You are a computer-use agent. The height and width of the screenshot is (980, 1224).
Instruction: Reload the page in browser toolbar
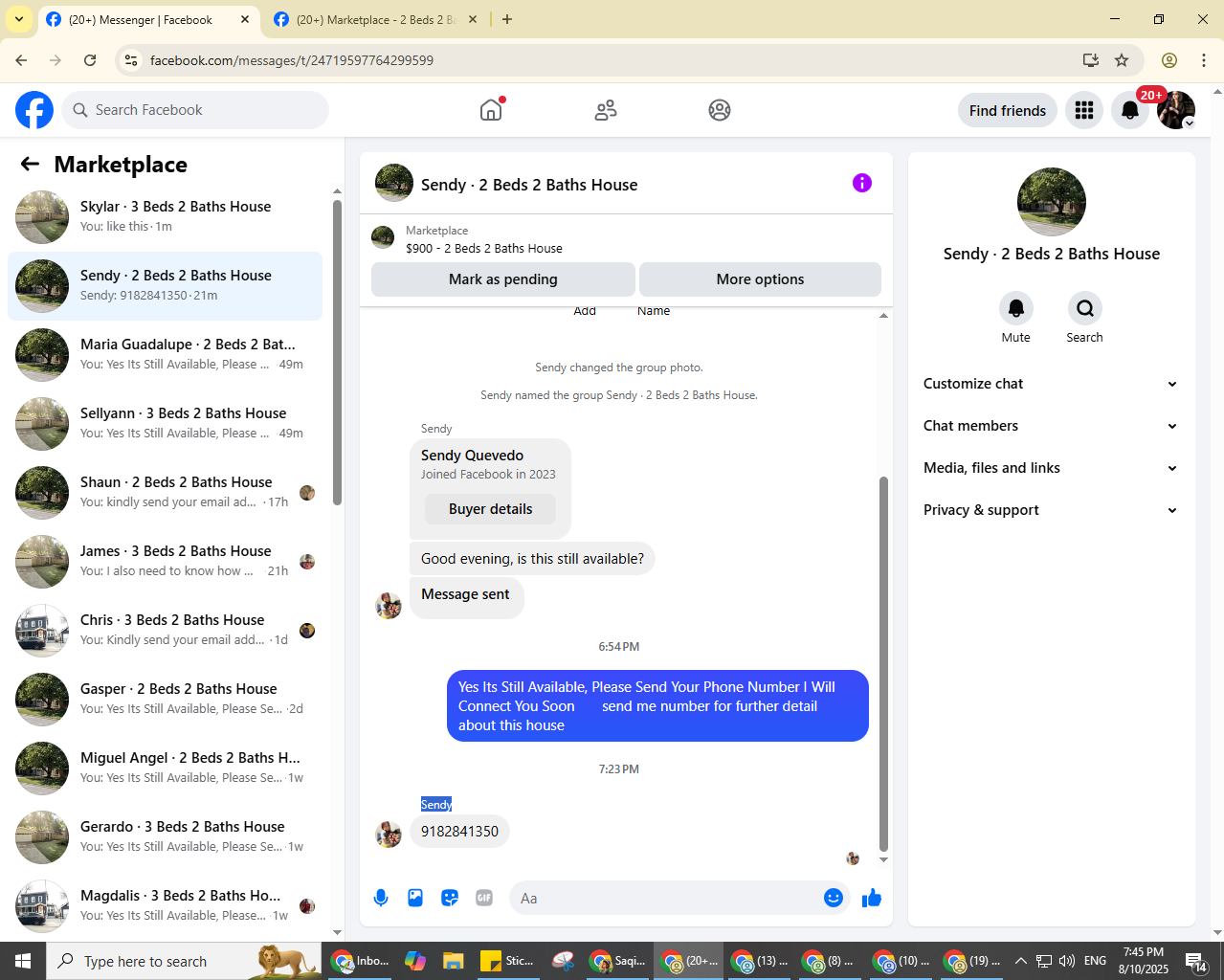click(x=90, y=60)
